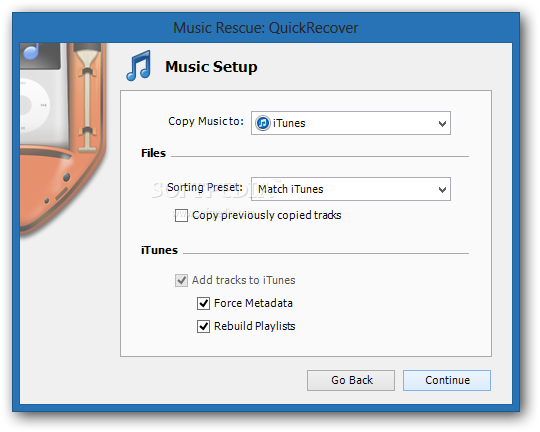The image size is (540, 432).
Task: Uncheck Rebuild Playlists option
Action: coord(203,326)
